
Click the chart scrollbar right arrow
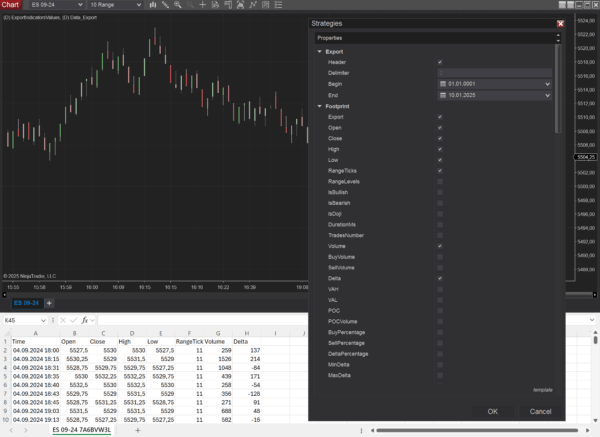[595, 295]
